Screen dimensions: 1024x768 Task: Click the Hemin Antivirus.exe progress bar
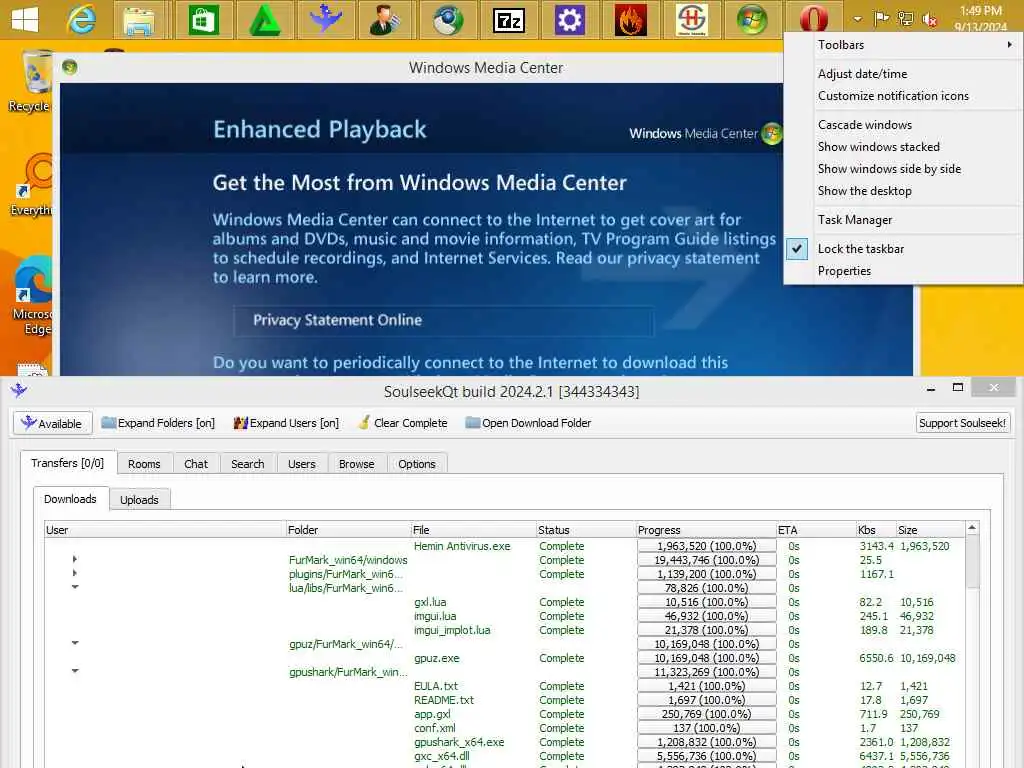point(707,546)
